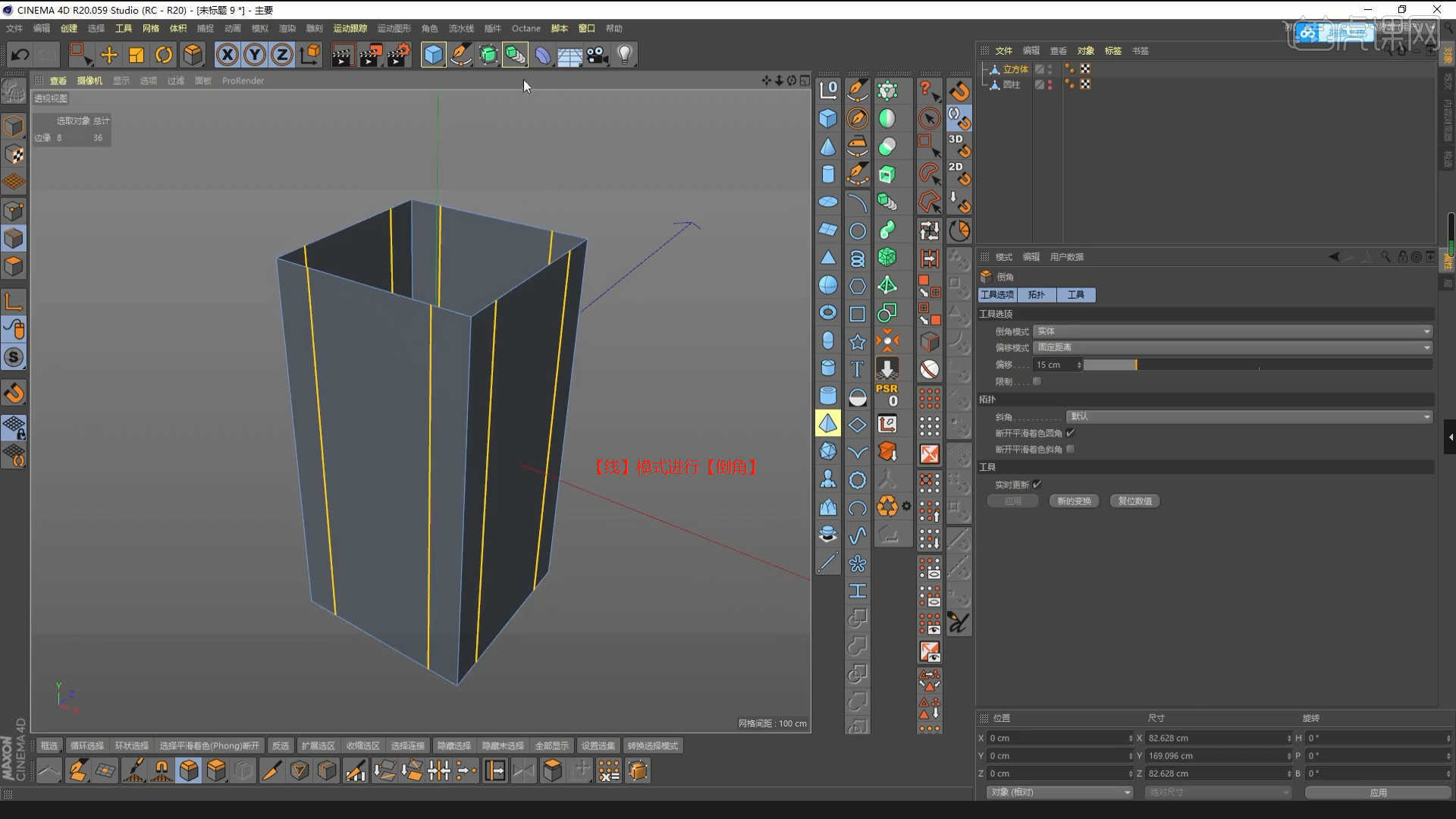Image resolution: width=1456 pixels, height=819 pixels.
Task: Open the 偏移模式 dropdown
Action: point(1232,347)
